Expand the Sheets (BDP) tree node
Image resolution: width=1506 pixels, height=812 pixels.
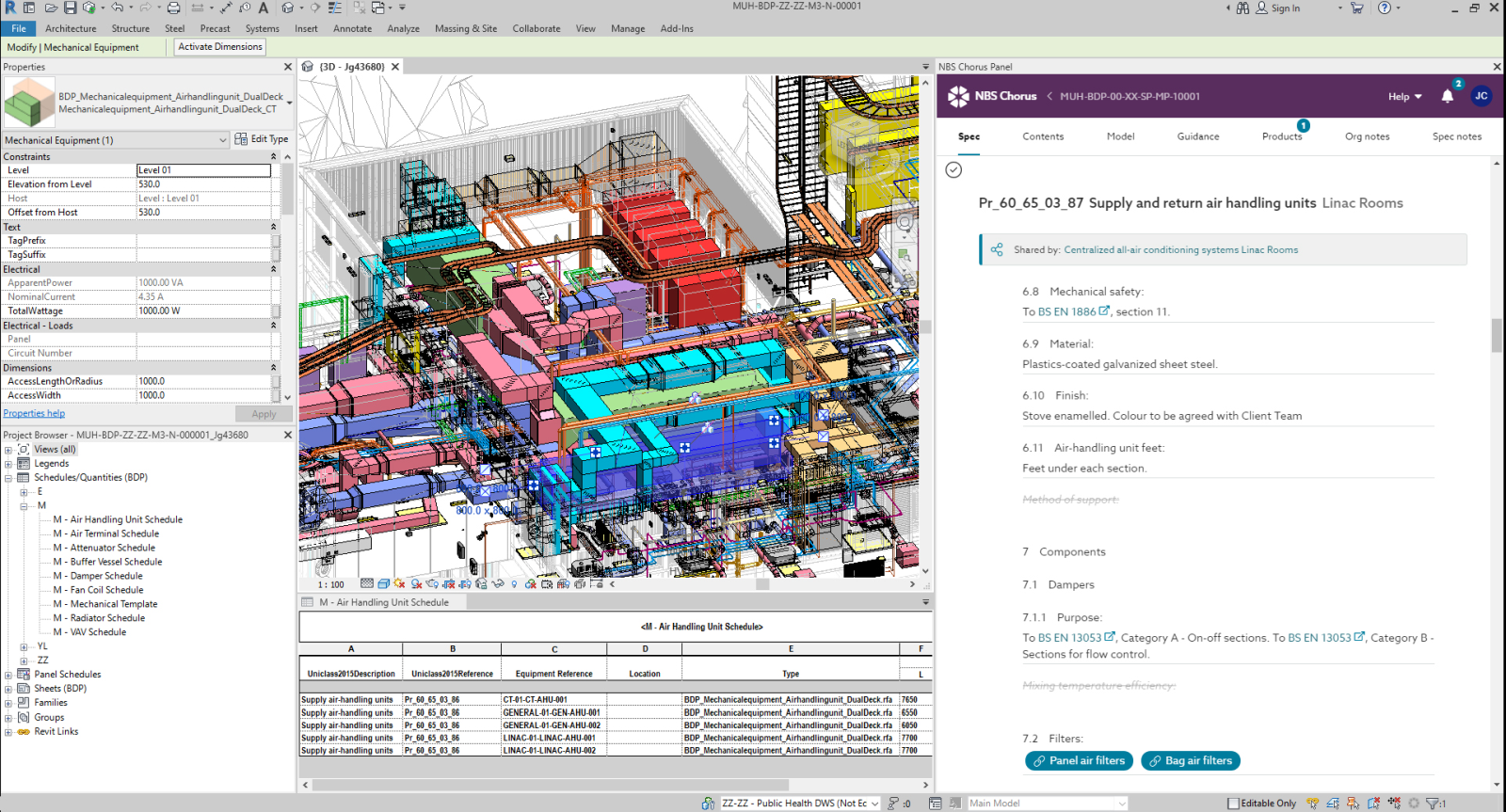tap(8, 689)
